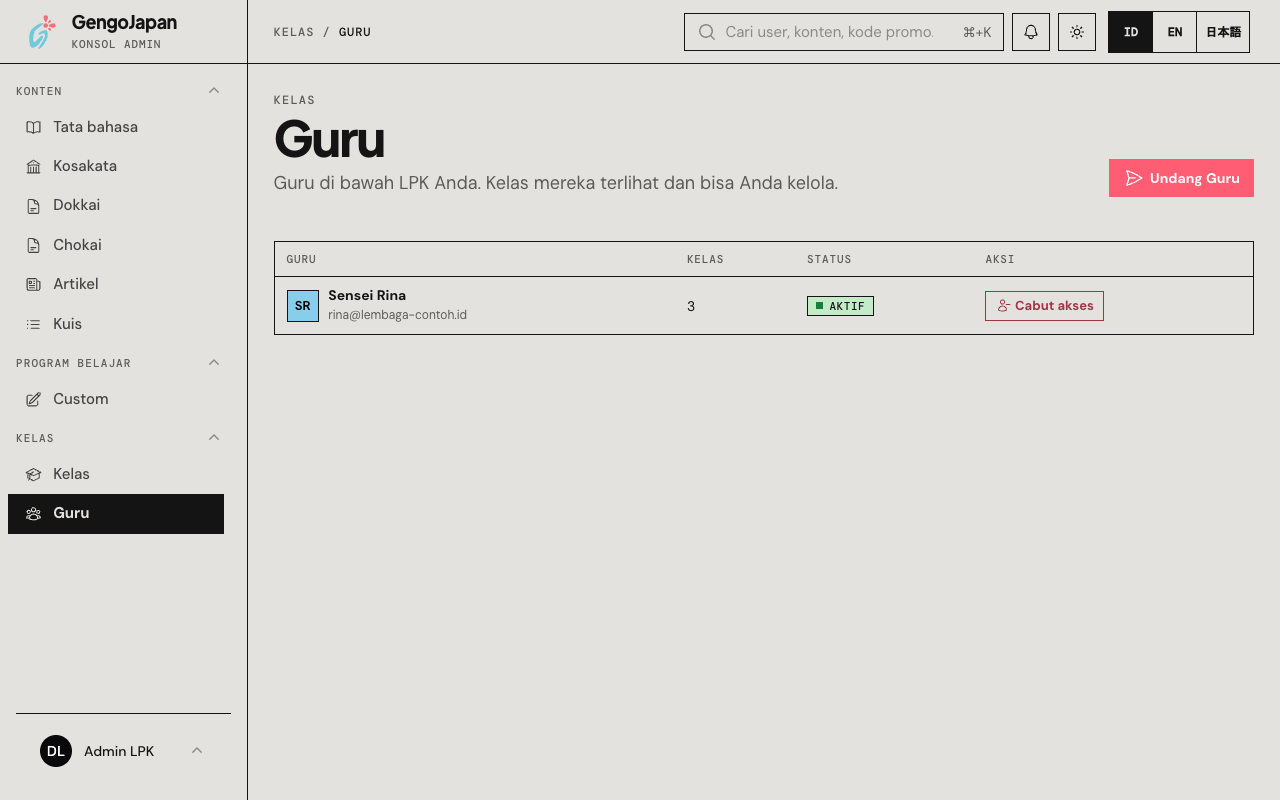The image size is (1280, 800).
Task: Collapse the KELAS sidebar section chevron
Action: pyautogui.click(x=214, y=438)
